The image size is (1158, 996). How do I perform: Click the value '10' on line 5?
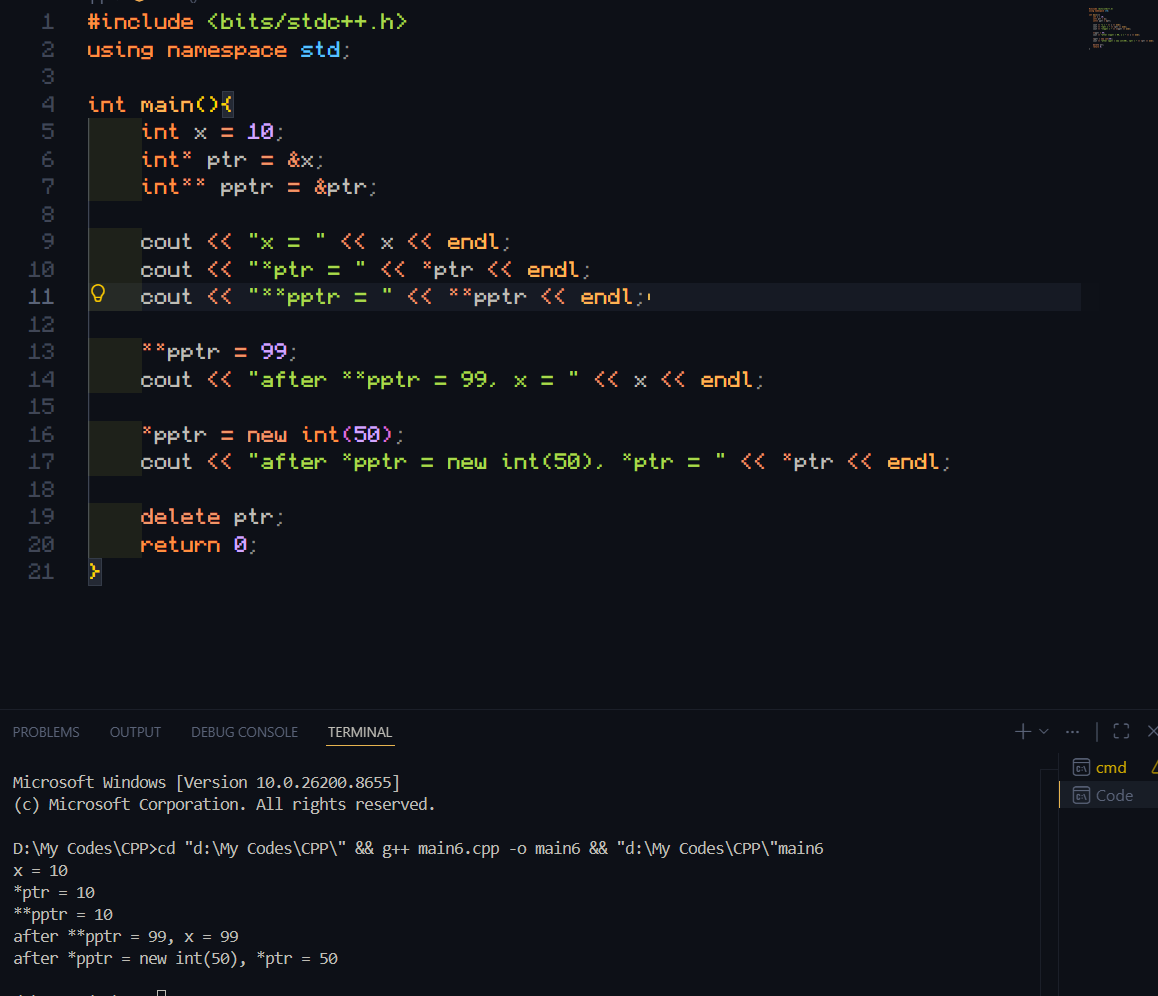[260, 132]
